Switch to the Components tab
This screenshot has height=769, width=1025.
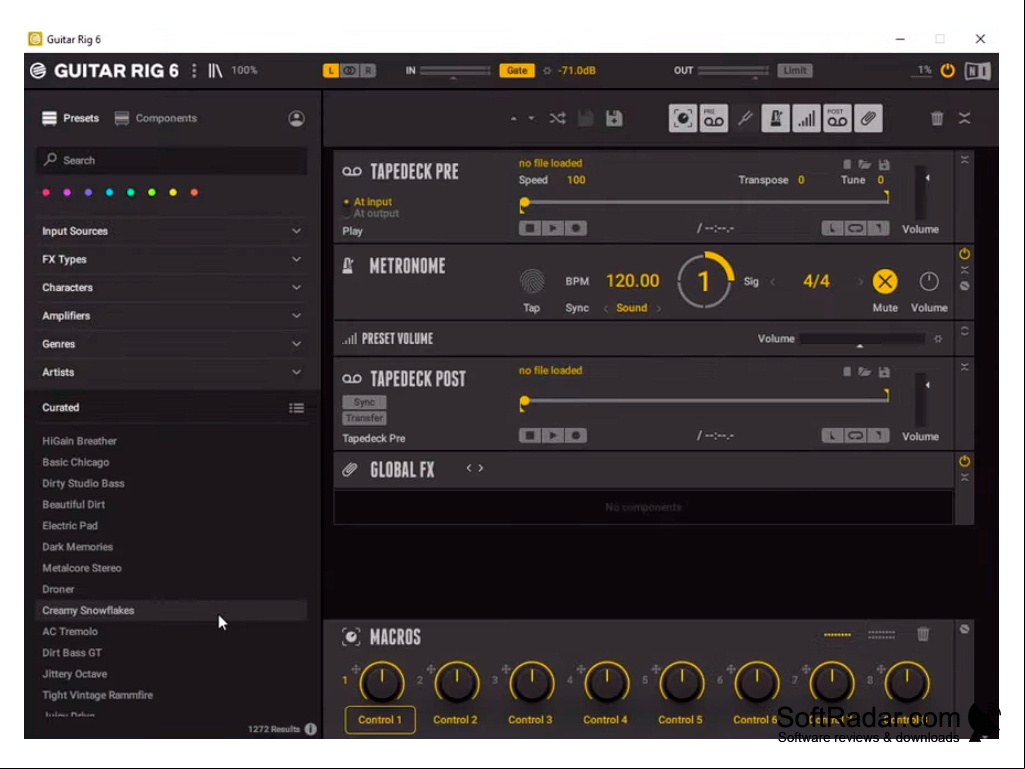(x=156, y=118)
